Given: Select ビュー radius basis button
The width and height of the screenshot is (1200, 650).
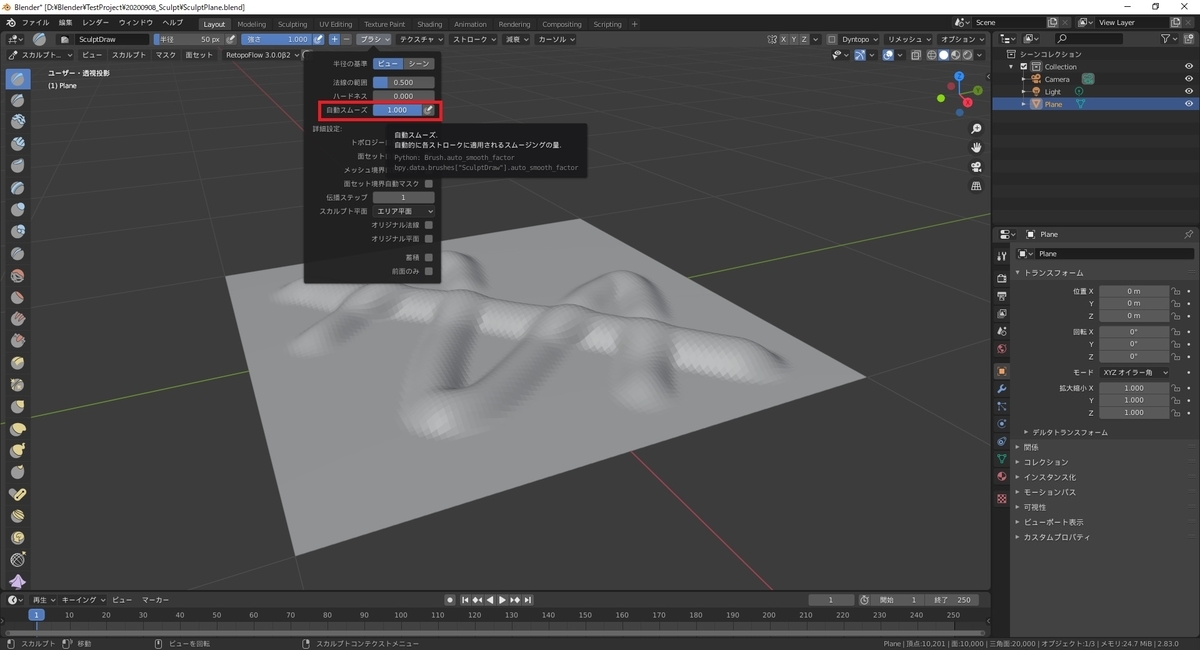Looking at the screenshot, I should [x=388, y=63].
